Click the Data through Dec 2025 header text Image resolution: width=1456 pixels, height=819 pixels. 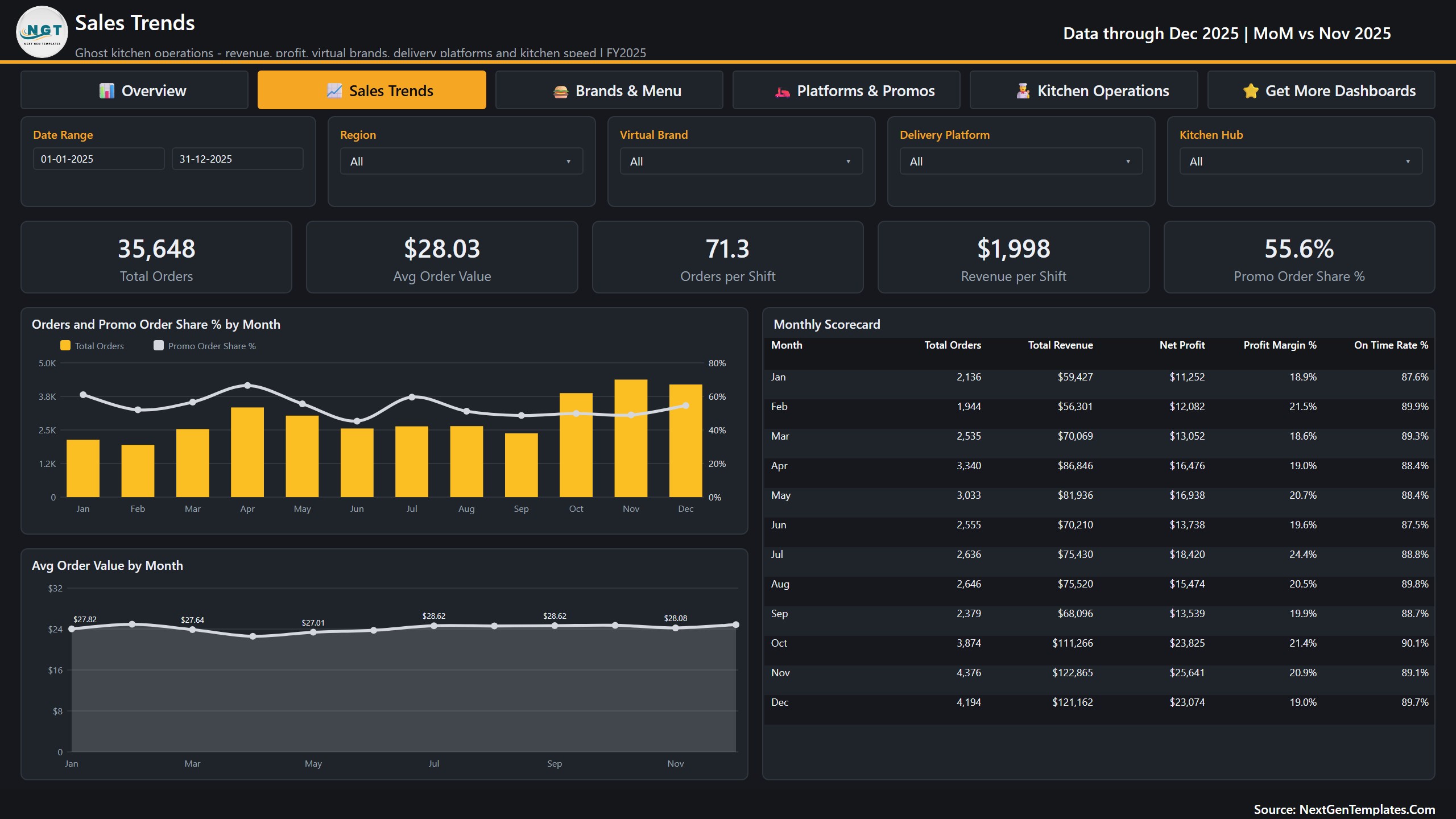click(x=1227, y=34)
